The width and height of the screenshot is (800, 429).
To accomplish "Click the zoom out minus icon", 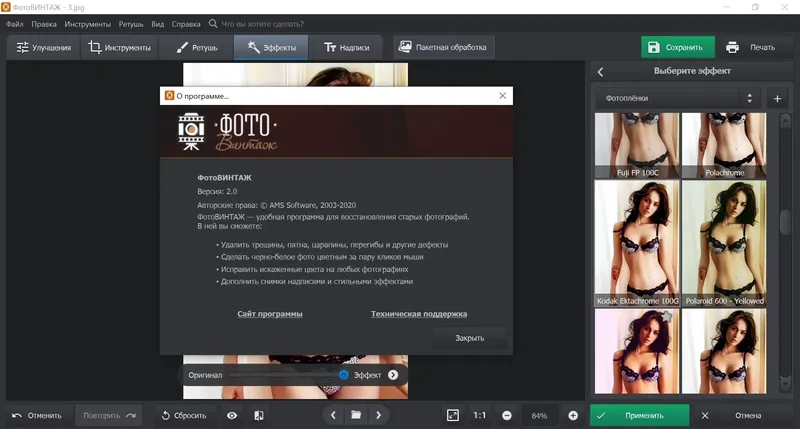I will (x=507, y=416).
